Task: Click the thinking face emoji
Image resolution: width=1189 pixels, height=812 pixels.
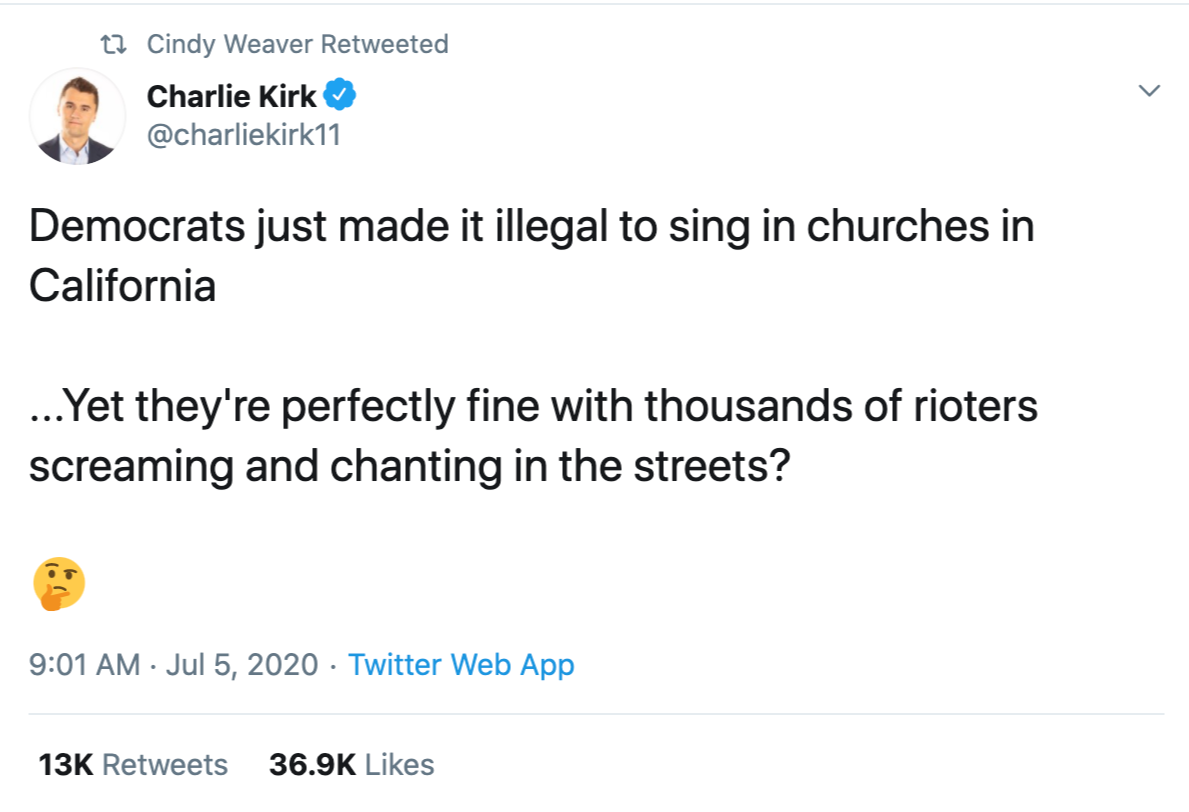Action: 59,584
